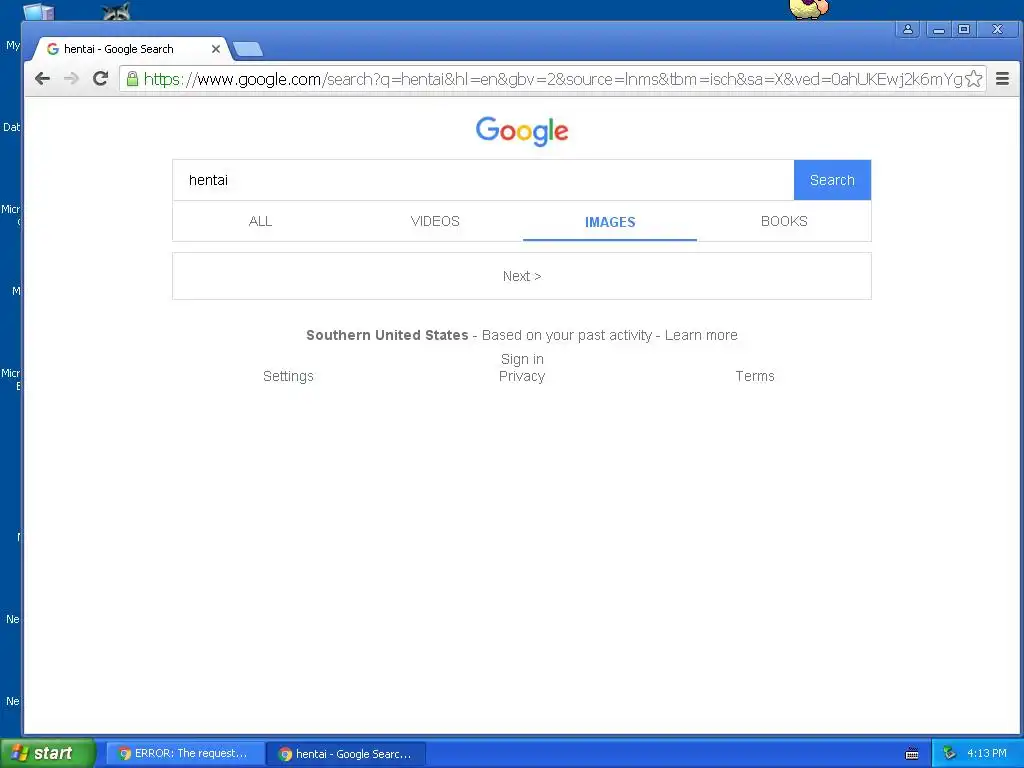
Task: Bookmark this page with the star icon
Action: pyautogui.click(x=973, y=79)
